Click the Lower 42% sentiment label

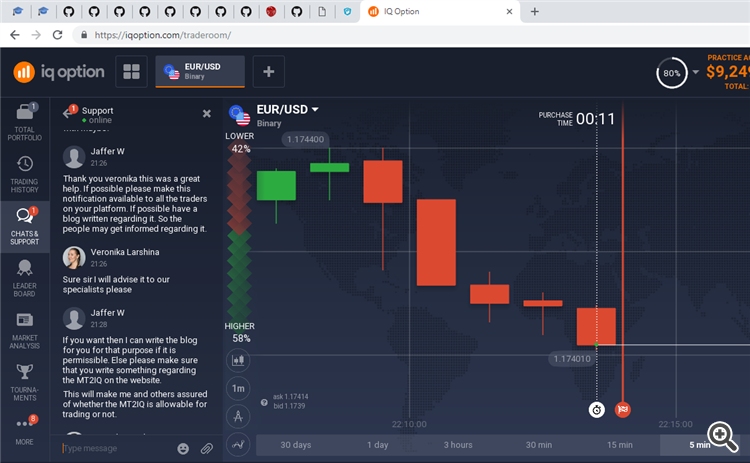[240, 143]
